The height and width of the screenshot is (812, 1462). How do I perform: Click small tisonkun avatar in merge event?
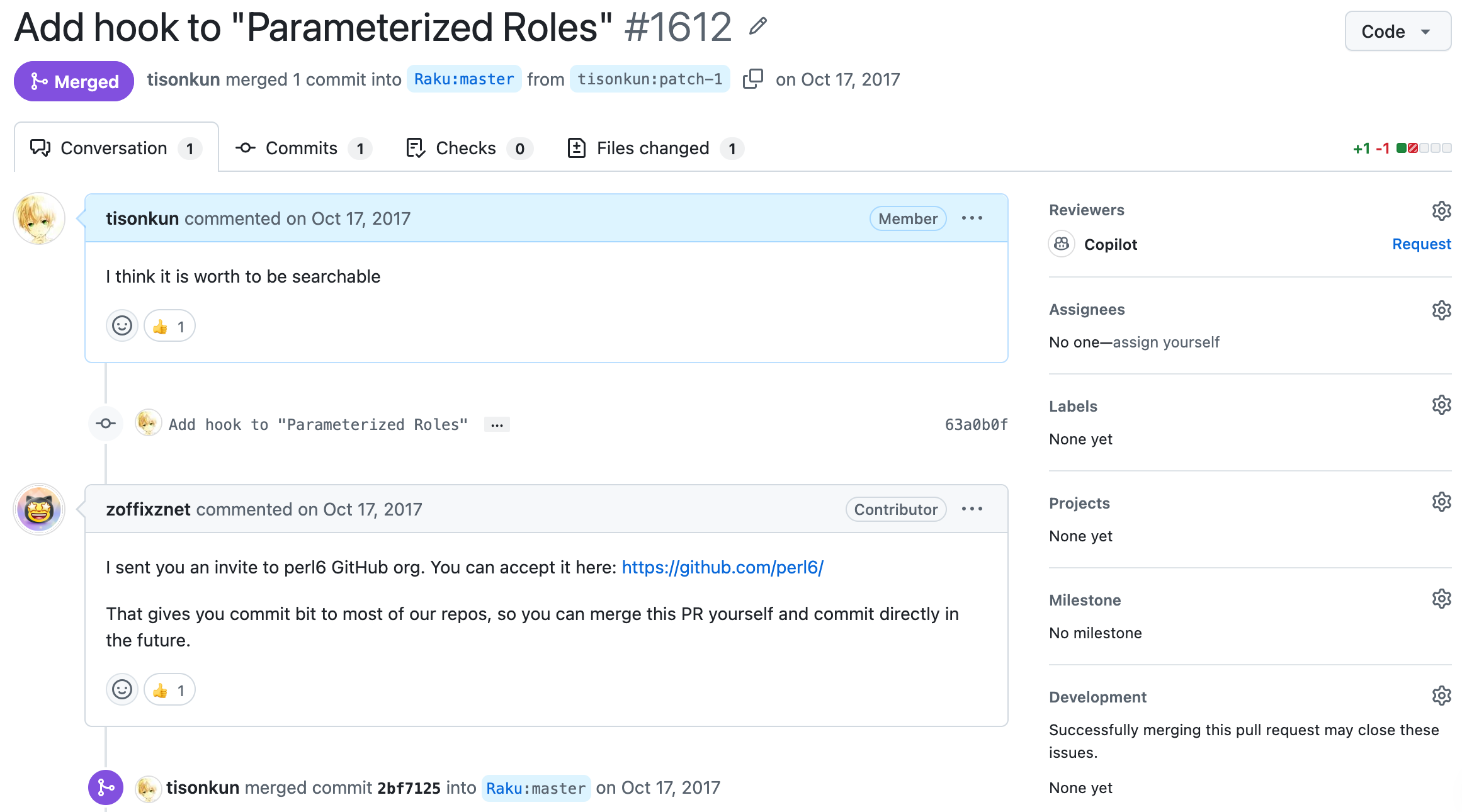coord(148,789)
